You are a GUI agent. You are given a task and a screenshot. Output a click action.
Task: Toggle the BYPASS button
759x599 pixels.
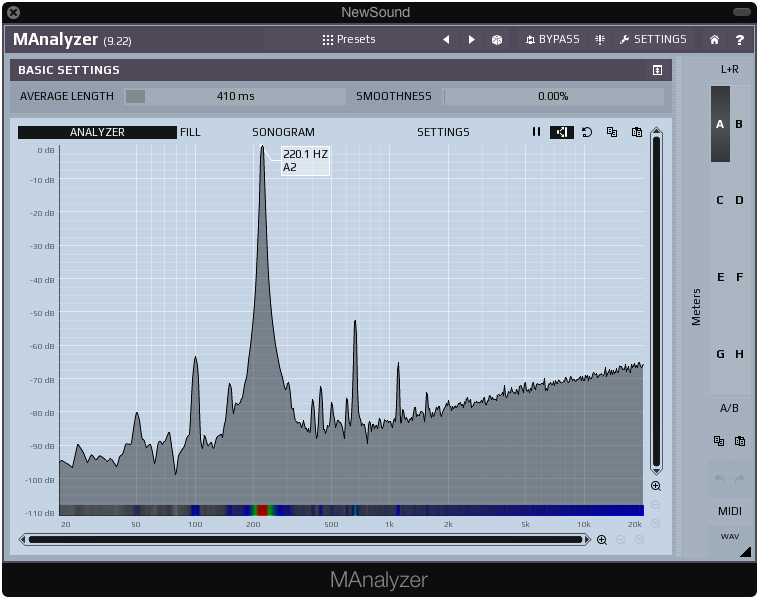(x=552, y=40)
